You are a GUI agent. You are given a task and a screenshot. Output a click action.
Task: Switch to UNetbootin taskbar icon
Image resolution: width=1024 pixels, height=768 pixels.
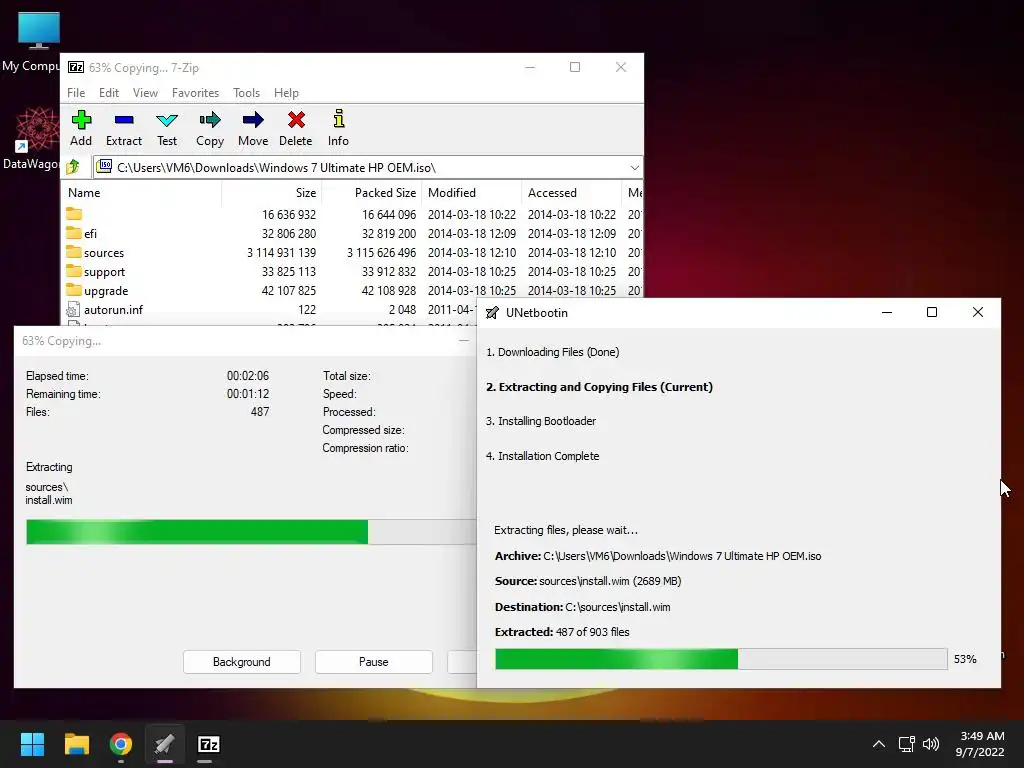(x=165, y=744)
